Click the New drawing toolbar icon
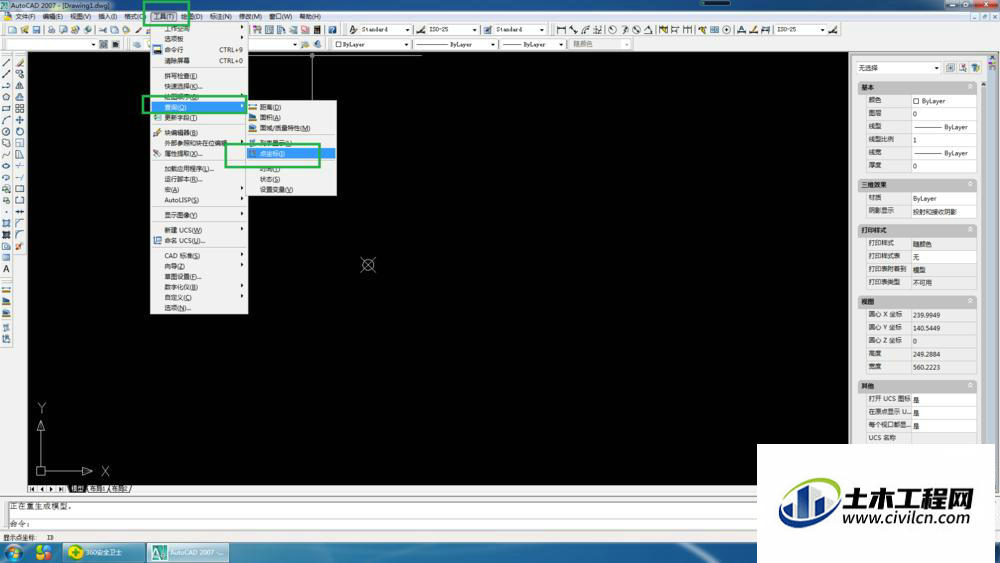1000x563 pixels. tap(11, 30)
